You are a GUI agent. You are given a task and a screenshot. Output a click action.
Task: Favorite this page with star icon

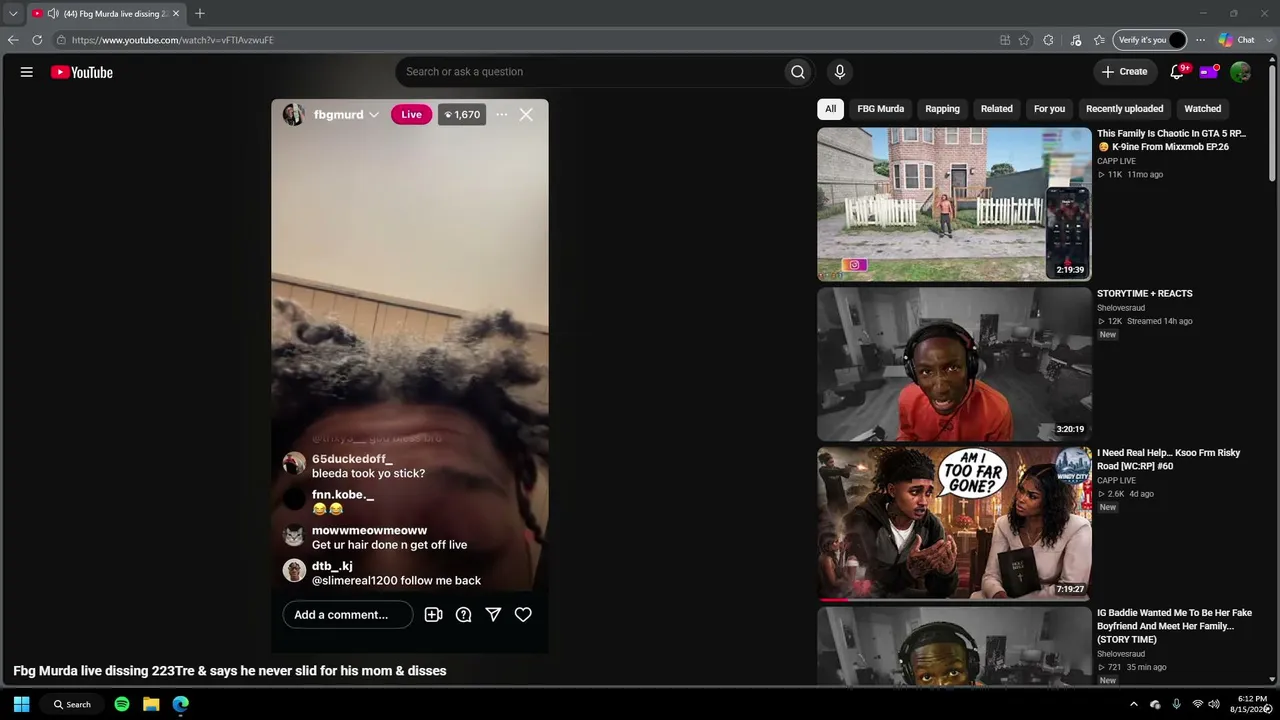(1024, 40)
